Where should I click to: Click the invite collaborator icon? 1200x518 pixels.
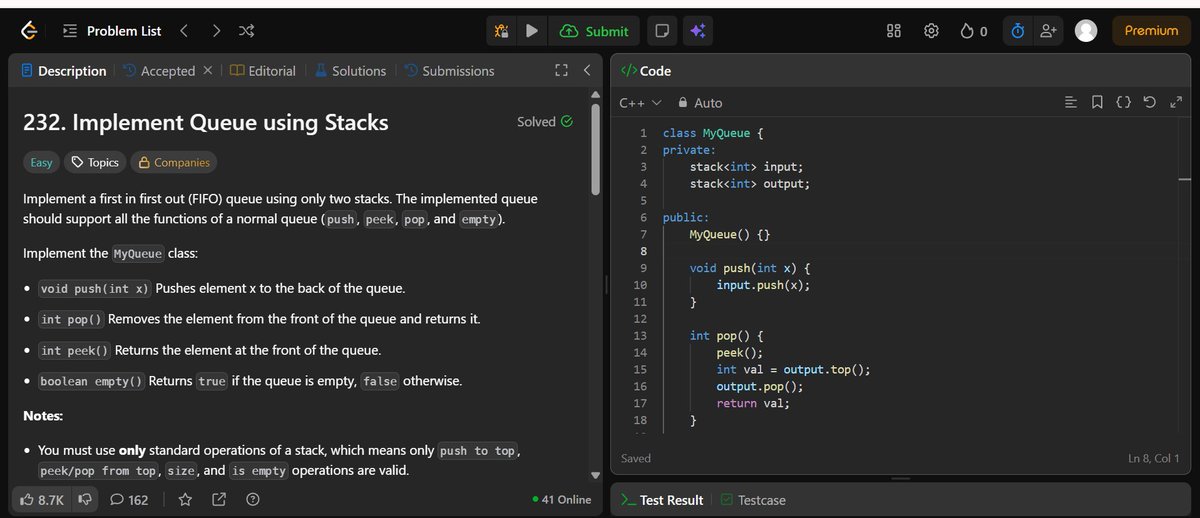coord(1049,31)
